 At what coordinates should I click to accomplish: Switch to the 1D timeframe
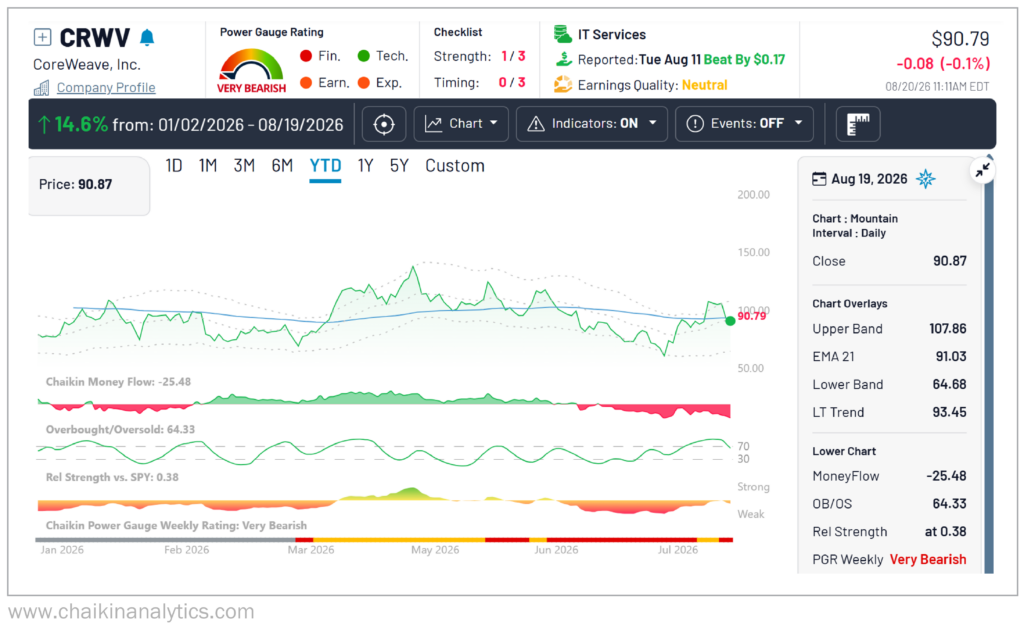(x=174, y=166)
